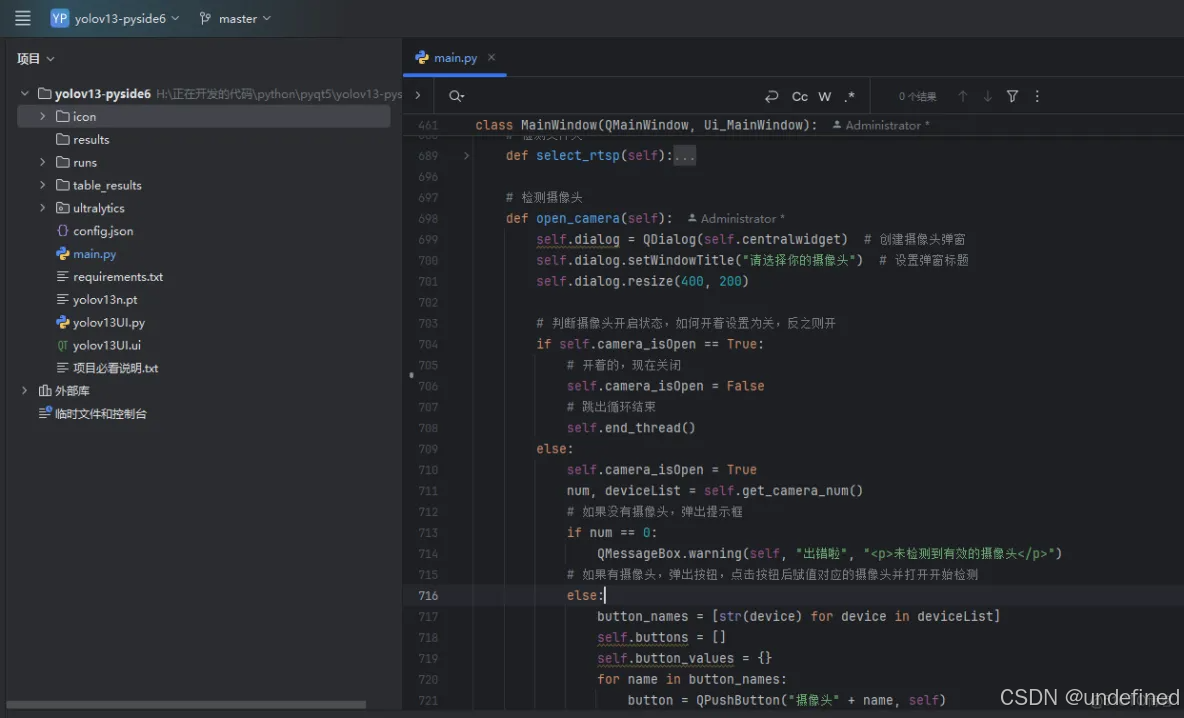Click the QT icon beside yolov13UI.ui
This screenshot has width=1184, height=718.
pyautogui.click(x=63, y=345)
